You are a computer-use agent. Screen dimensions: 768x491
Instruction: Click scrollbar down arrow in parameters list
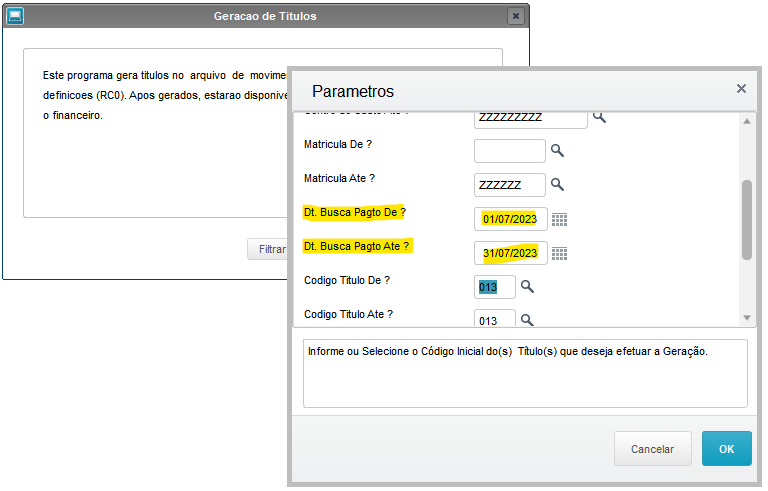coord(747,318)
